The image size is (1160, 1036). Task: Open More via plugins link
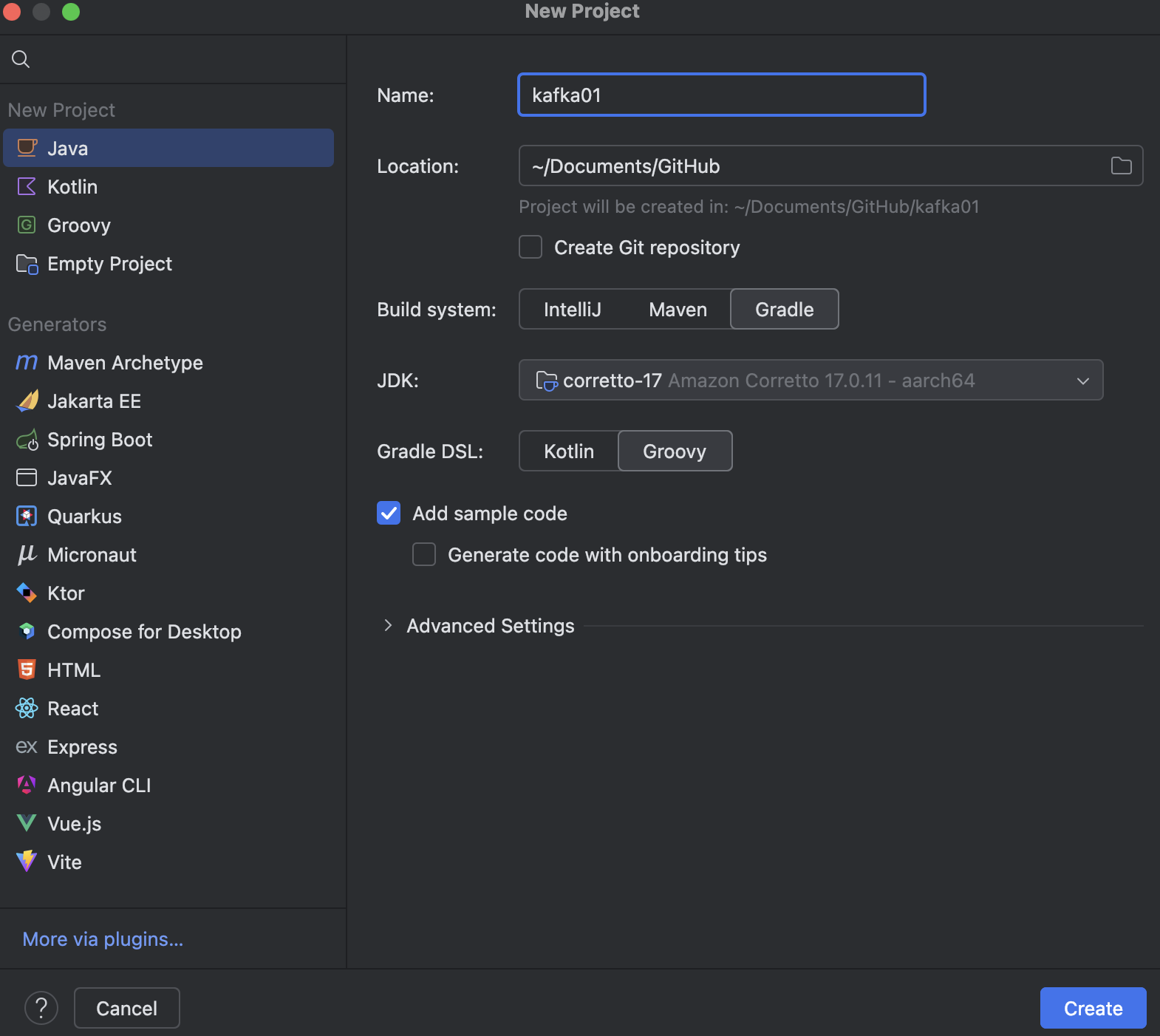[103, 939]
